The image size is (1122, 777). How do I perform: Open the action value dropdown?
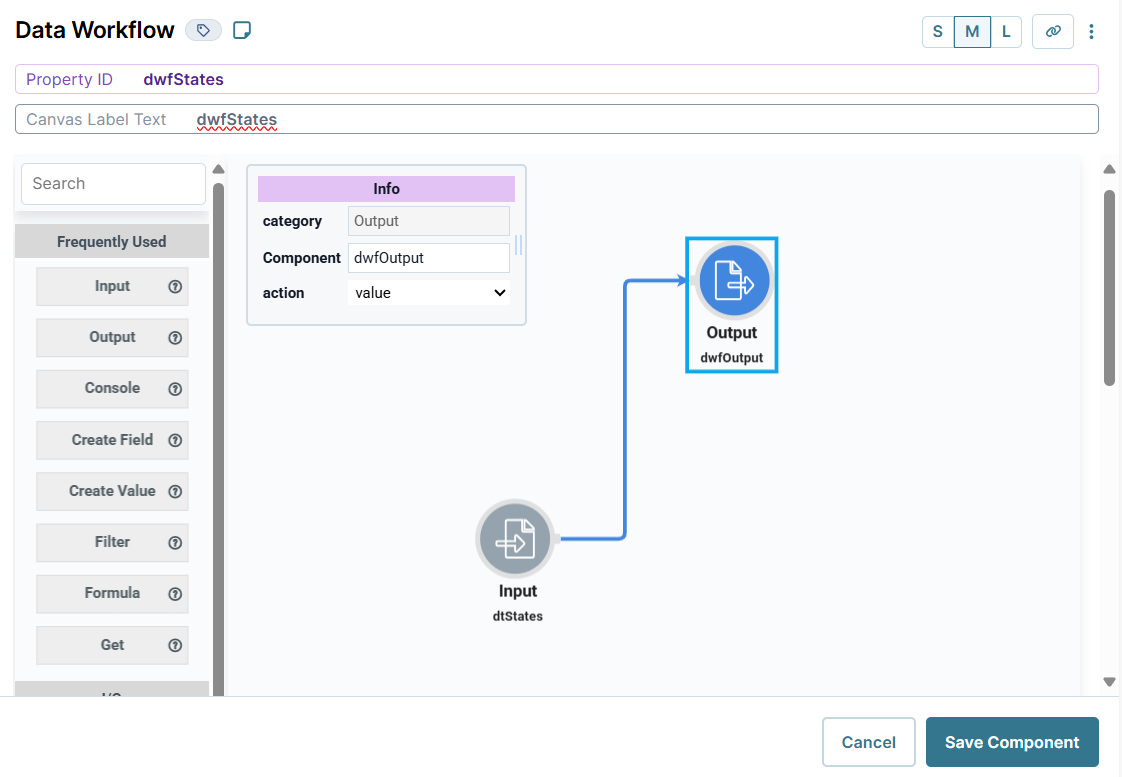[429, 293]
